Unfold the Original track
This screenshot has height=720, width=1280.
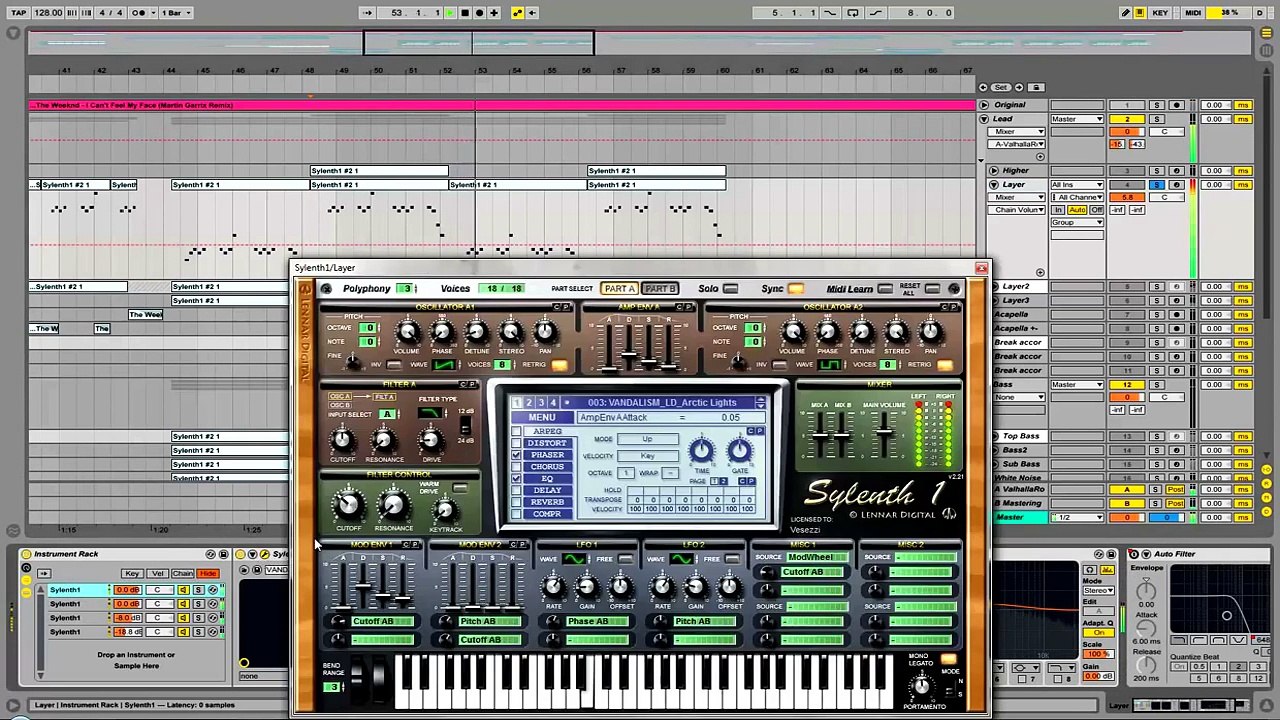click(x=984, y=105)
